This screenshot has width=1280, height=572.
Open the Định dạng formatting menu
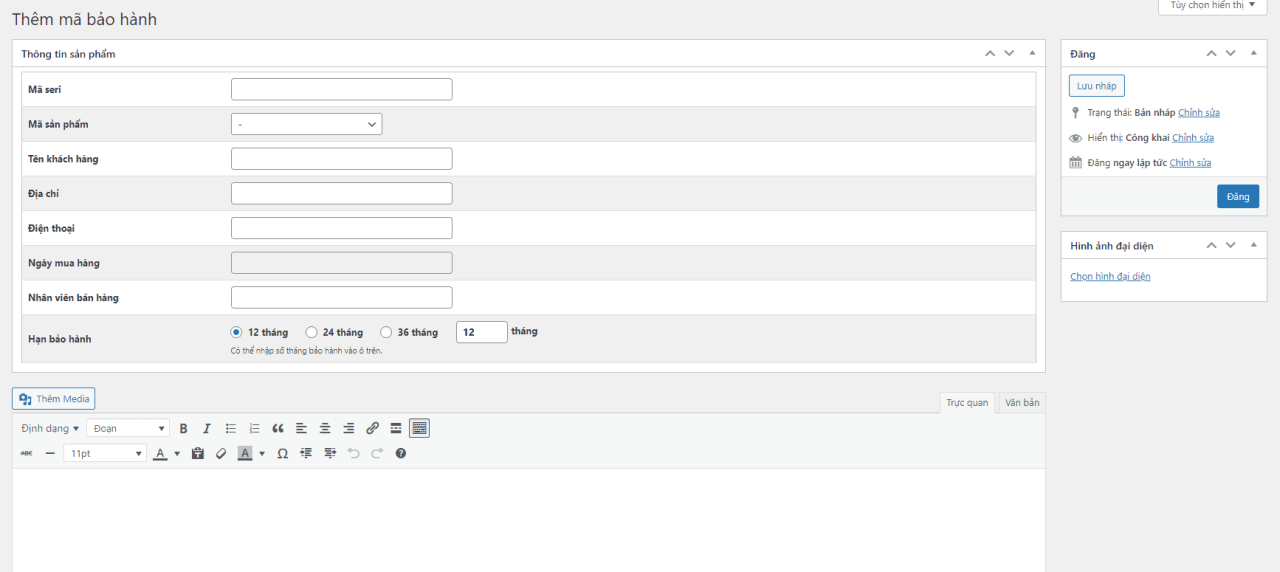point(50,428)
